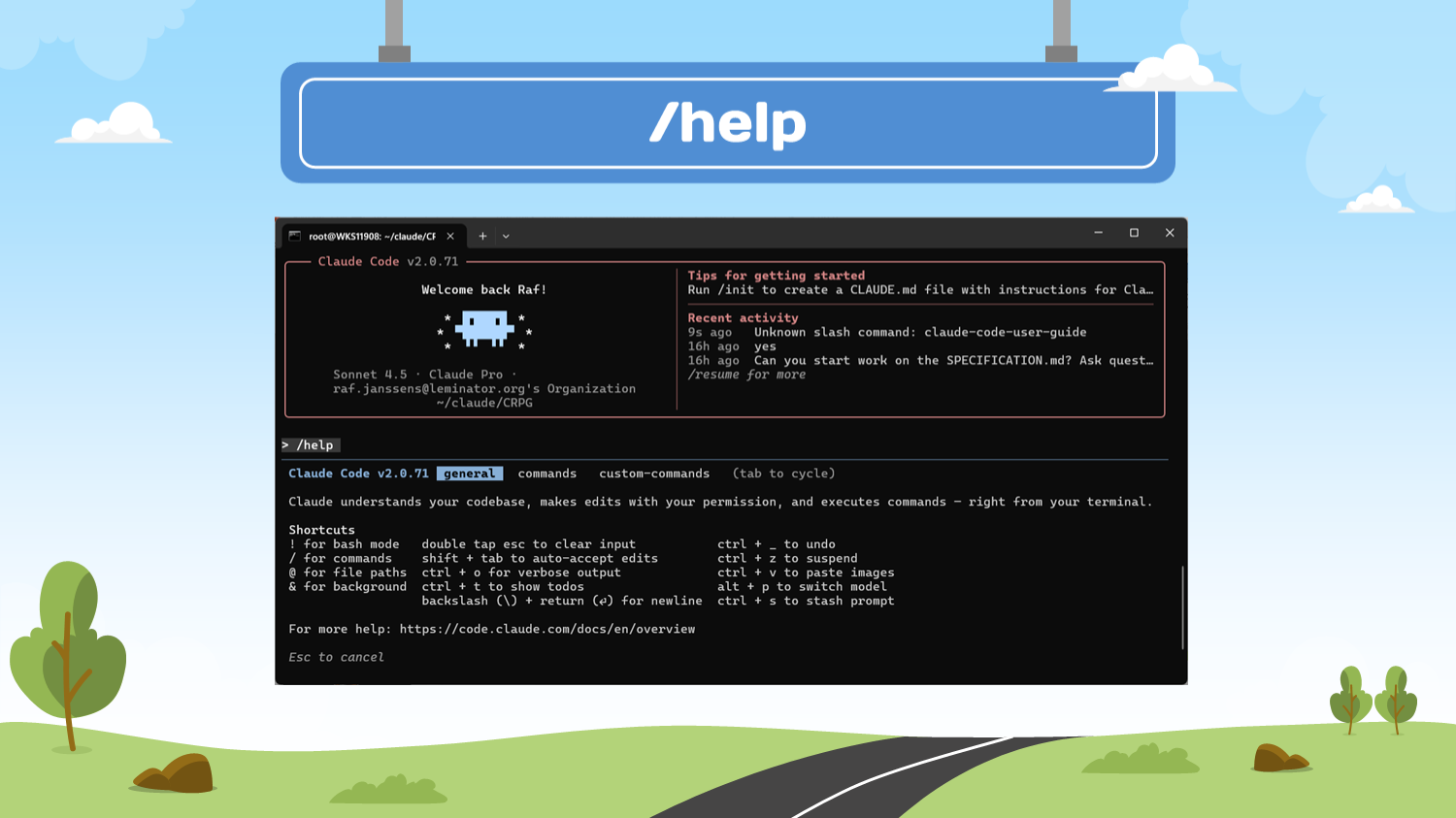This screenshot has height=818, width=1456.
Task: Select the root@WKS11908 tab title
Action: coord(372,236)
